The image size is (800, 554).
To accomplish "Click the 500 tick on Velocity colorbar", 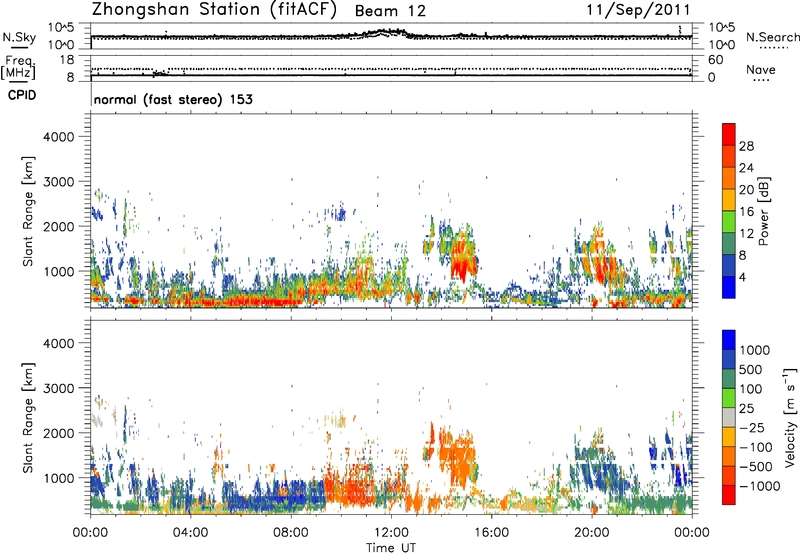I will coord(751,370).
